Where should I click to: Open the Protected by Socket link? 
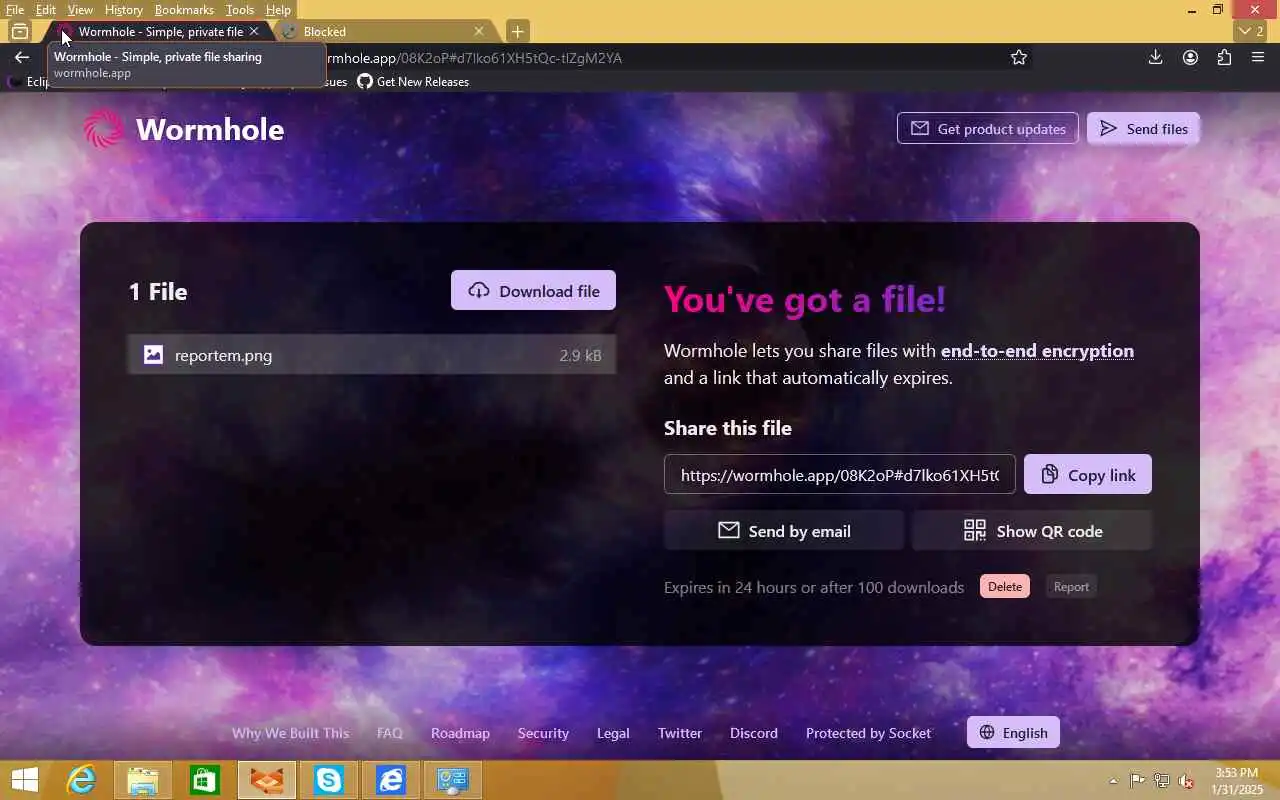868,733
